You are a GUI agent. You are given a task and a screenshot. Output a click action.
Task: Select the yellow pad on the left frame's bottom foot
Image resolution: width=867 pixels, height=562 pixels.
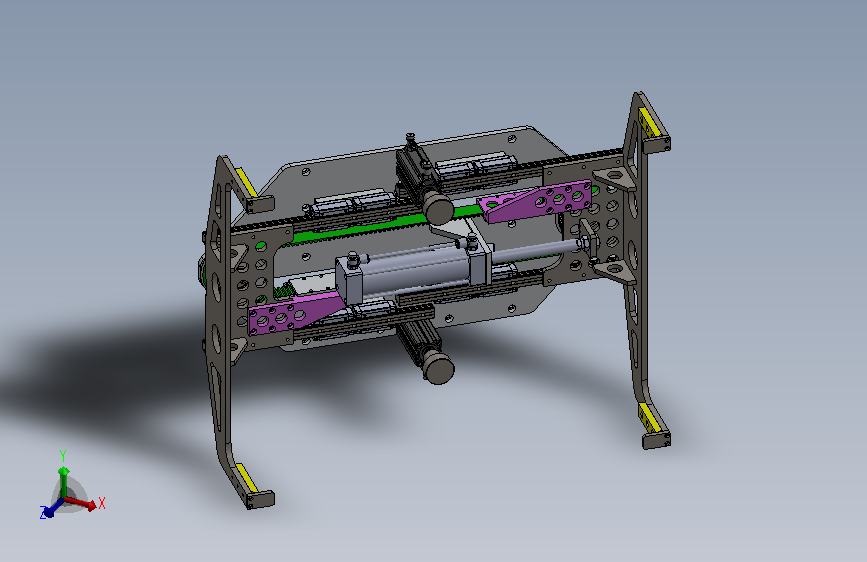tap(247, 478)
